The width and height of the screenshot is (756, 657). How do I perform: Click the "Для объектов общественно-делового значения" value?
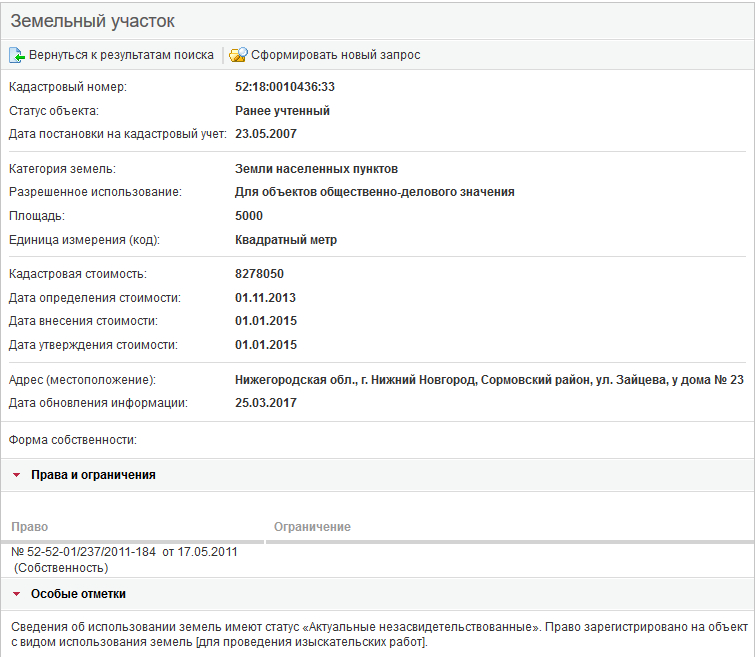tap(375, 192)
